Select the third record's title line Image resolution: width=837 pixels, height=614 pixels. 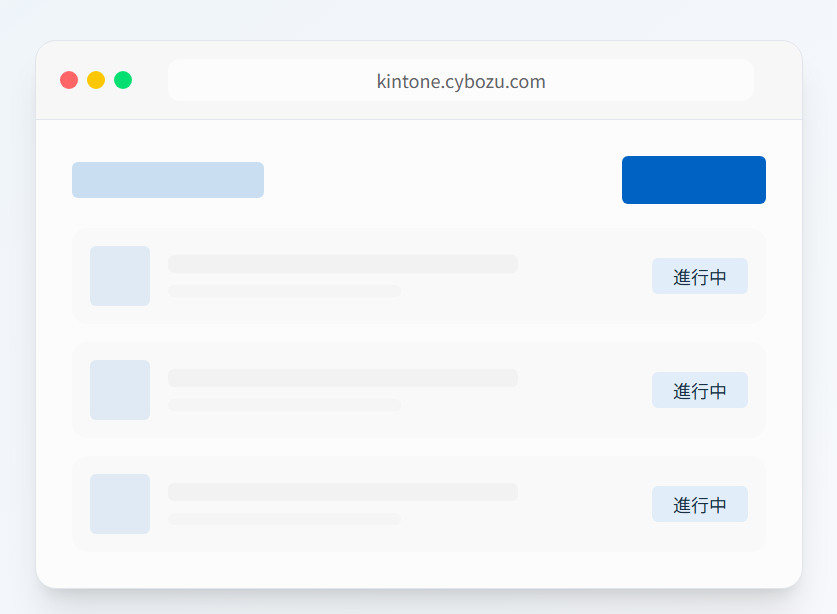(343, 492)
